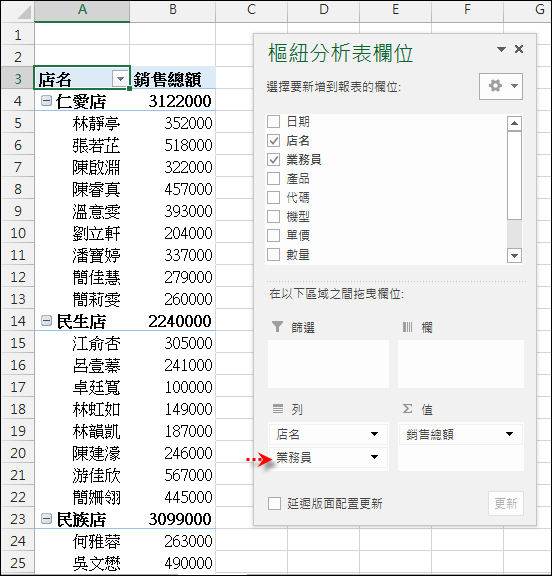Open the task pane options arrow
552x576 pixels.
click(501, 49)
